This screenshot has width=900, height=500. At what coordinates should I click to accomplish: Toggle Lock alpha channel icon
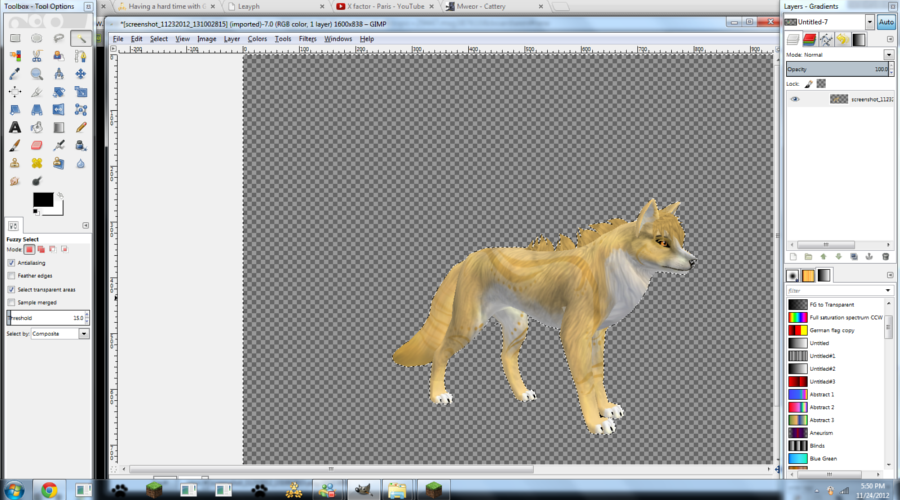tap(821, 84)
